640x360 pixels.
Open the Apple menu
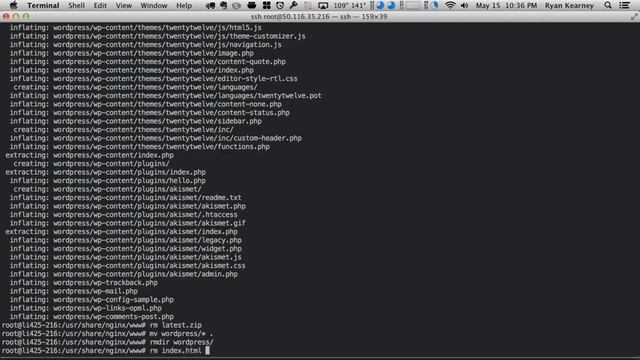point(13,5)
